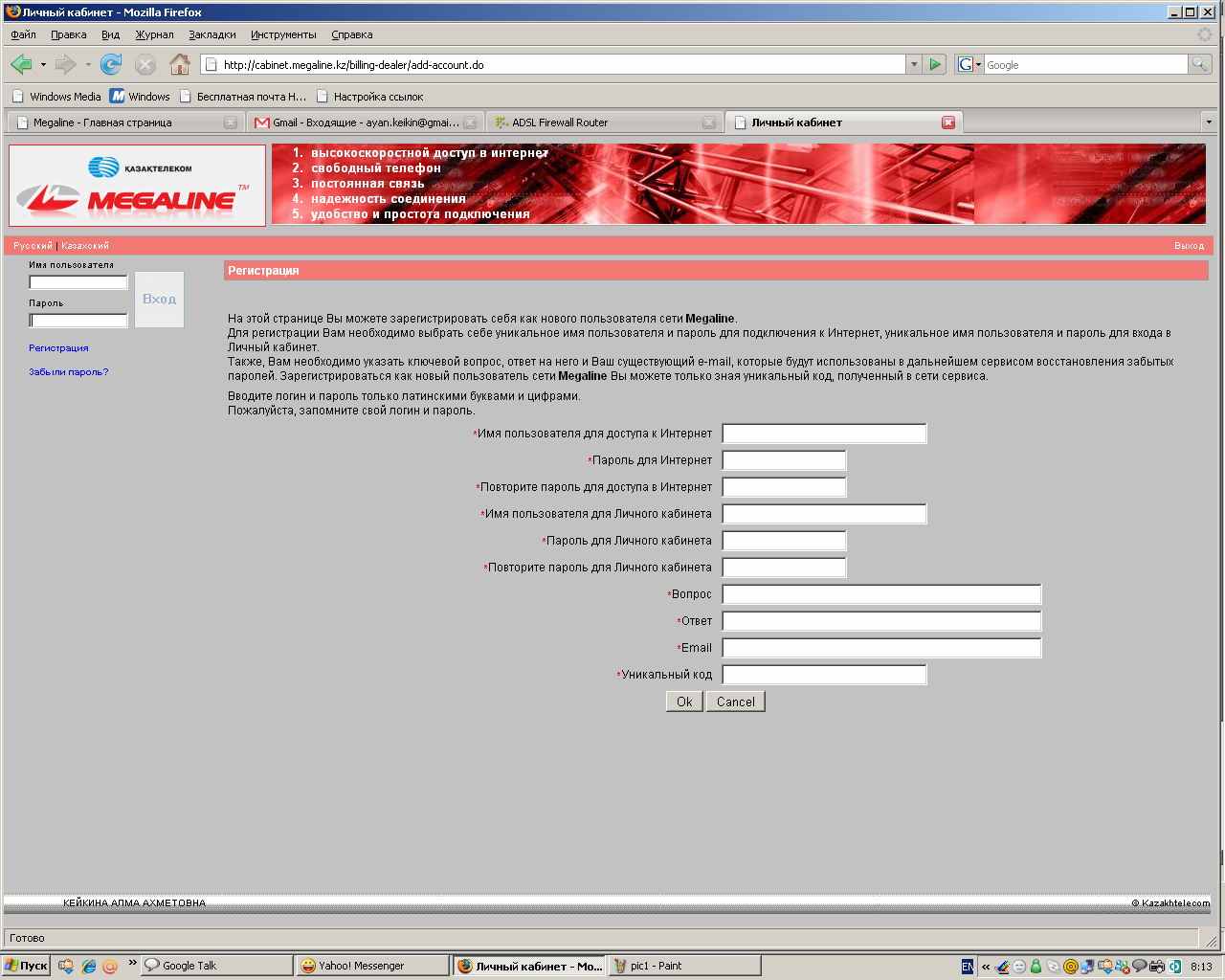Open the Файл menu
1225x980 pixels.
click(24, 34)
